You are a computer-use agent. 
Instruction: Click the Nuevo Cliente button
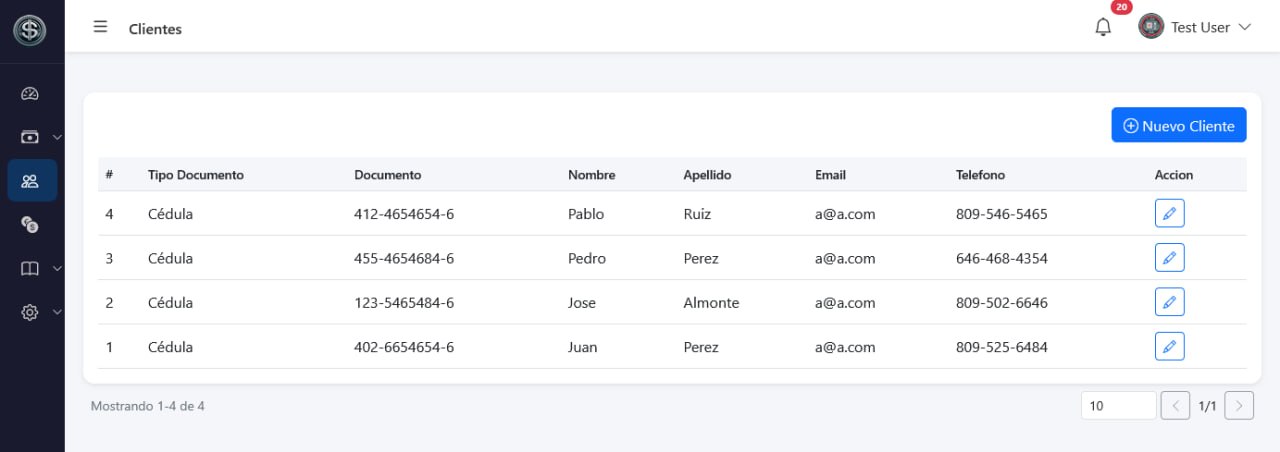tap(1179, 125)
